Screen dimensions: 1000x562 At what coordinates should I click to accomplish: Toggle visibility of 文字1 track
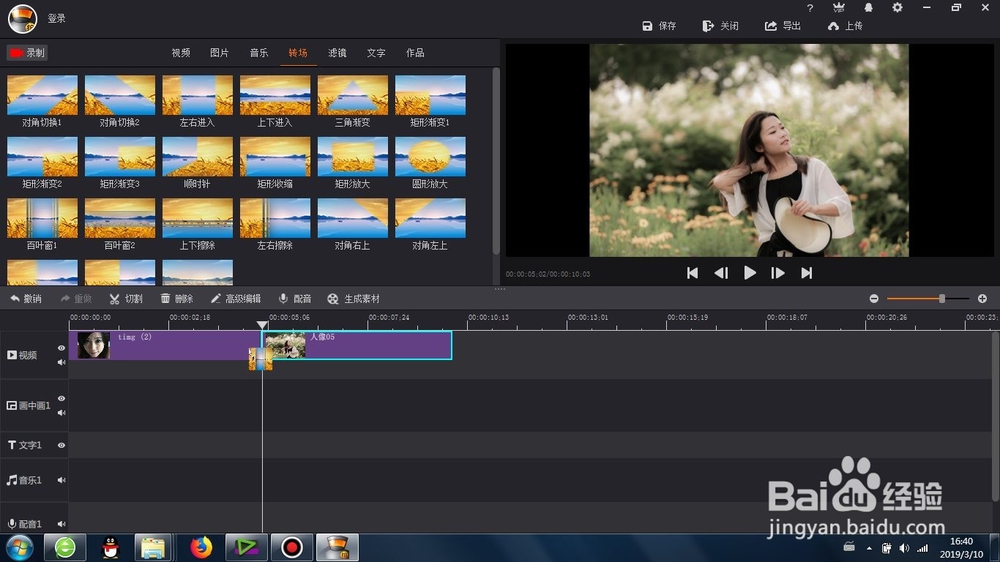coord(61,445)
